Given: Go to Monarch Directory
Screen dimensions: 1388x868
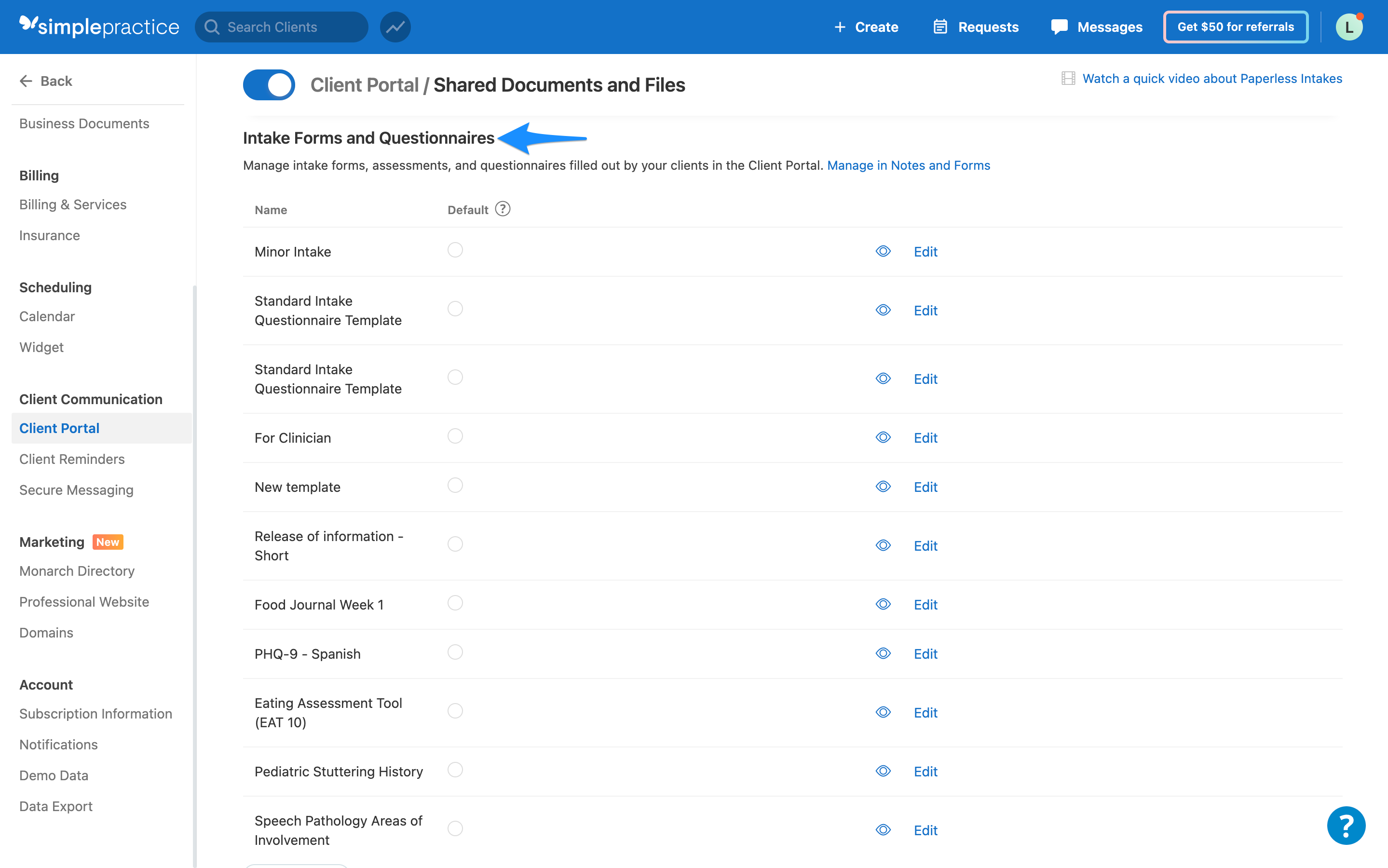Looking at the screenshot, I should [x=77, y=571].
